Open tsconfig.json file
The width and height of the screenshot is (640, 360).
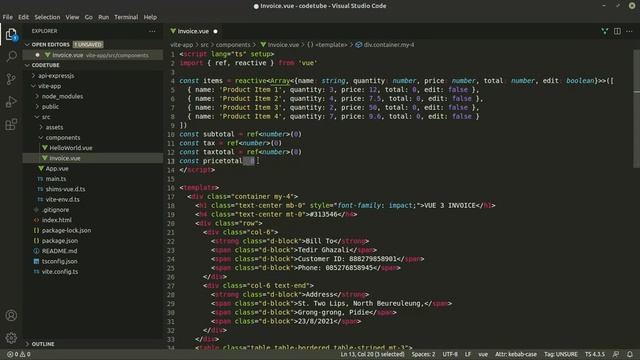[59, 261]
